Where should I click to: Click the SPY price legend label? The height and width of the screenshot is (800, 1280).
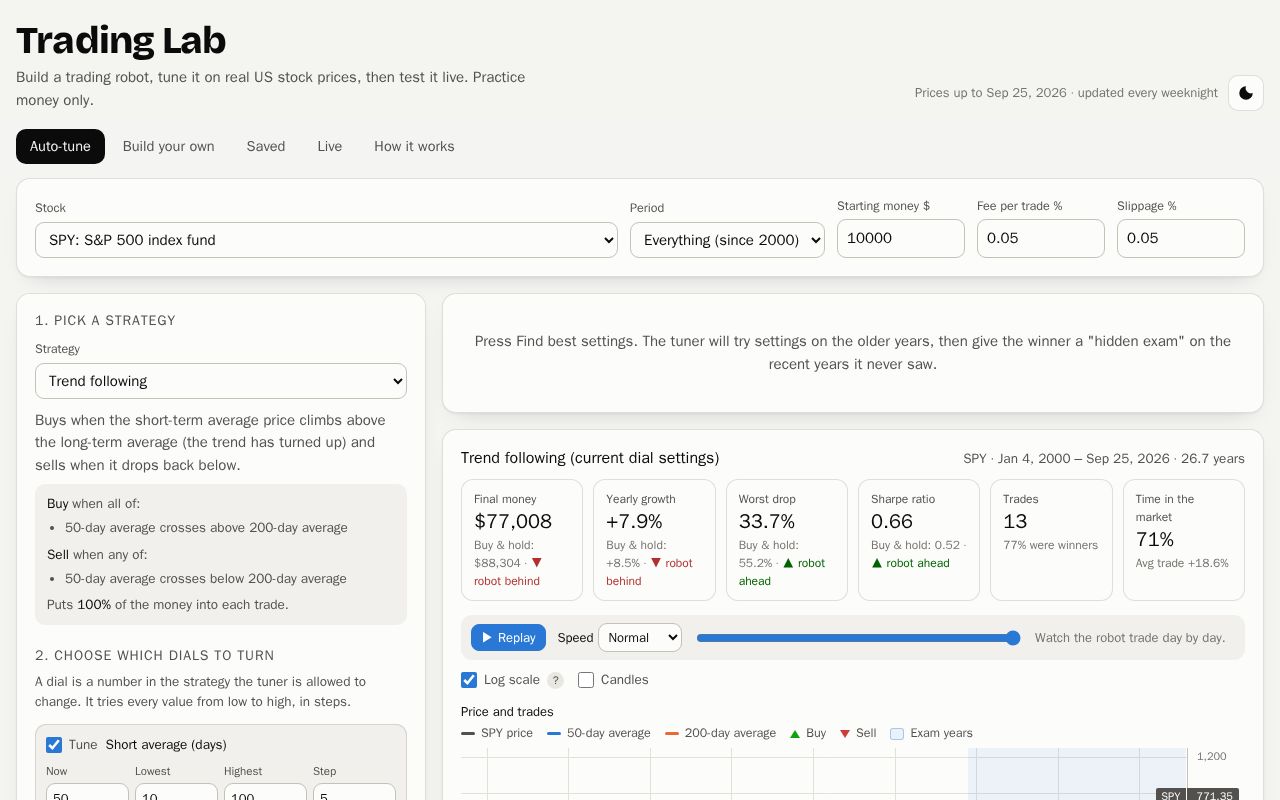(x=507, y=734)
